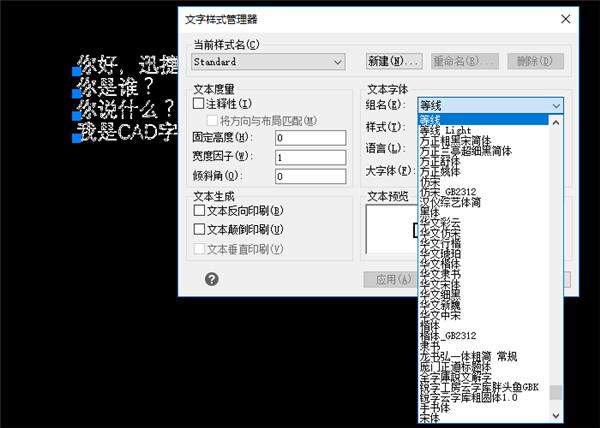Image resolution: width=600 pixels, height=428 pixels.
Task: Open the help question mark icon
Action: 212,279
